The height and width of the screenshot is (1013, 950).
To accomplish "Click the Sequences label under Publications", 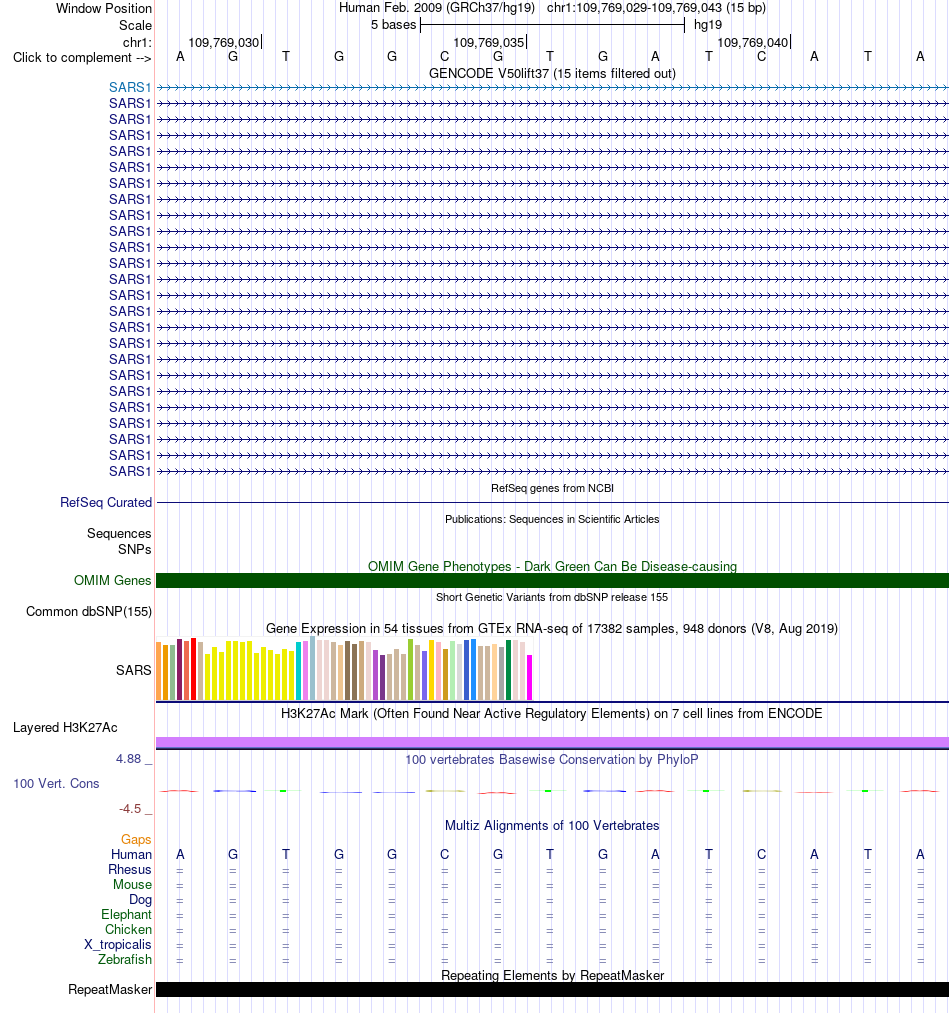I will click(x=119, y=534).
